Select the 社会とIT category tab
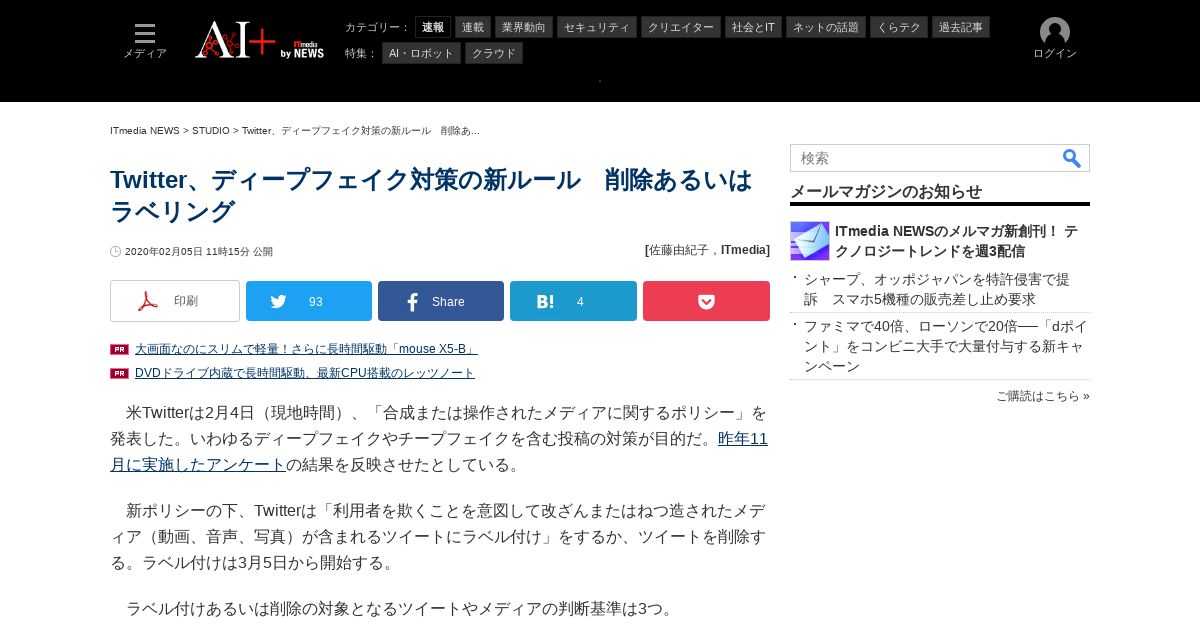 (x=753, y=27)
